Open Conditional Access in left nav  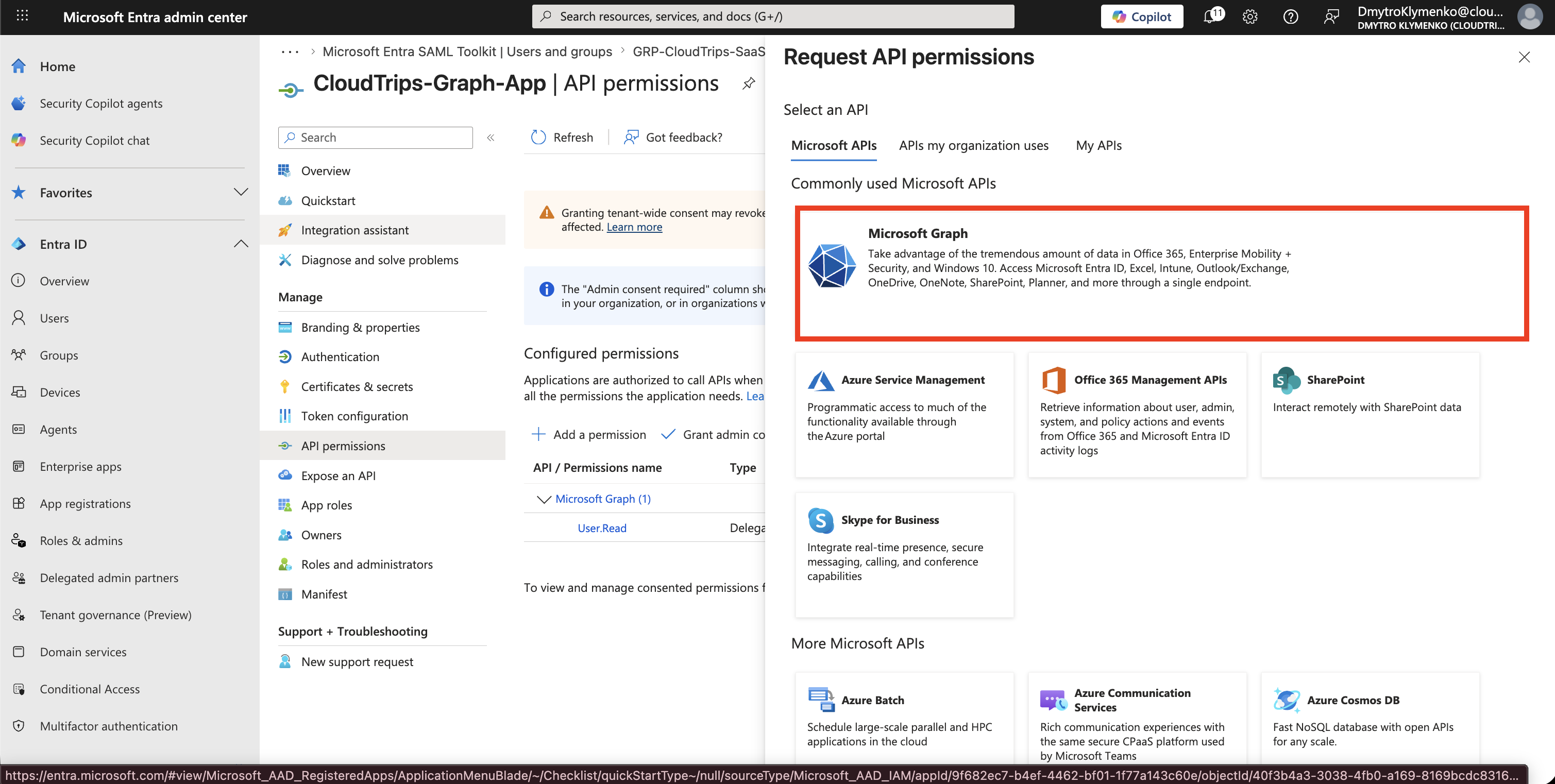tap(90, 689)
